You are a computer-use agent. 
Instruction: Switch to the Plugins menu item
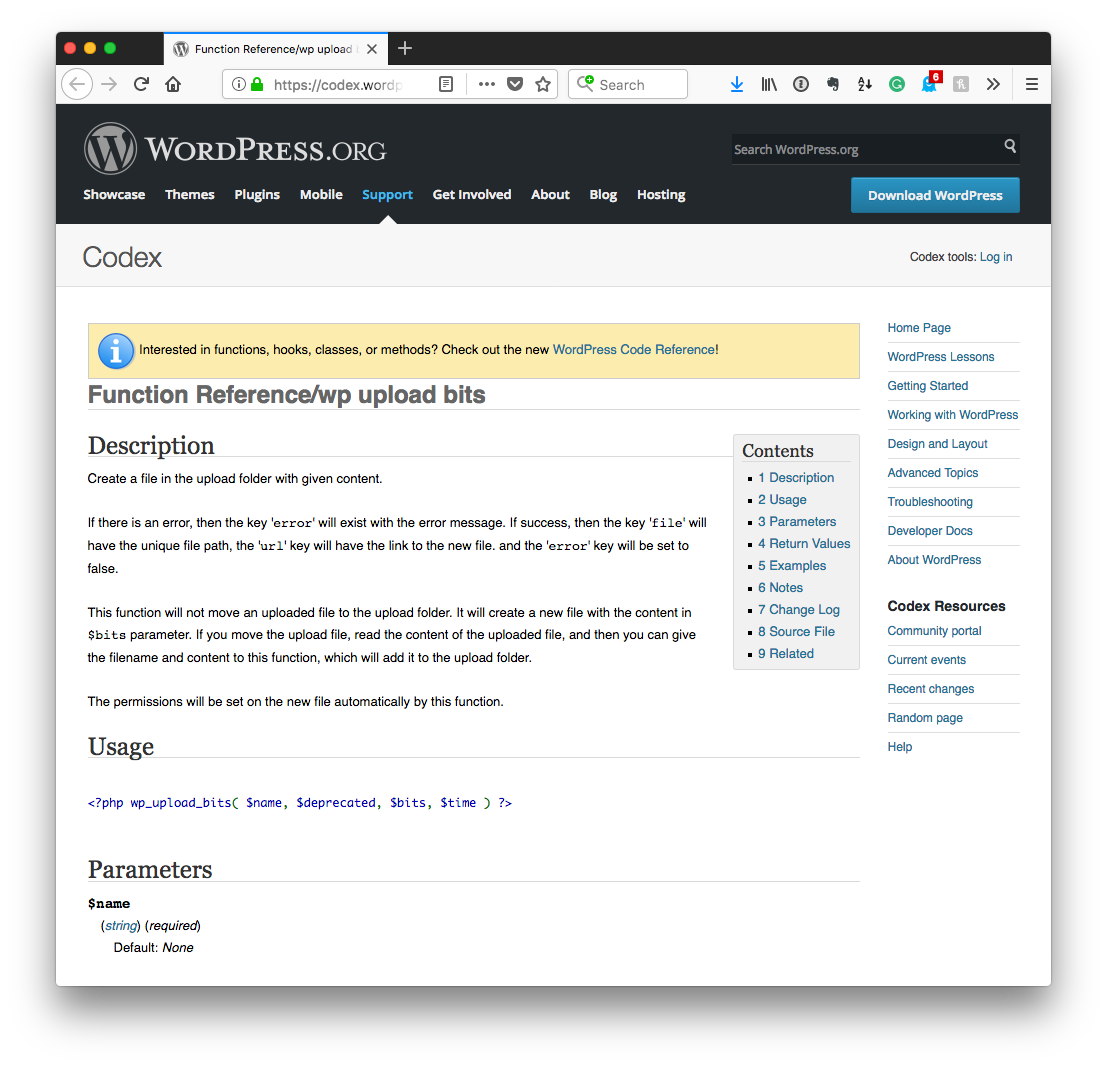coord(257,195)
